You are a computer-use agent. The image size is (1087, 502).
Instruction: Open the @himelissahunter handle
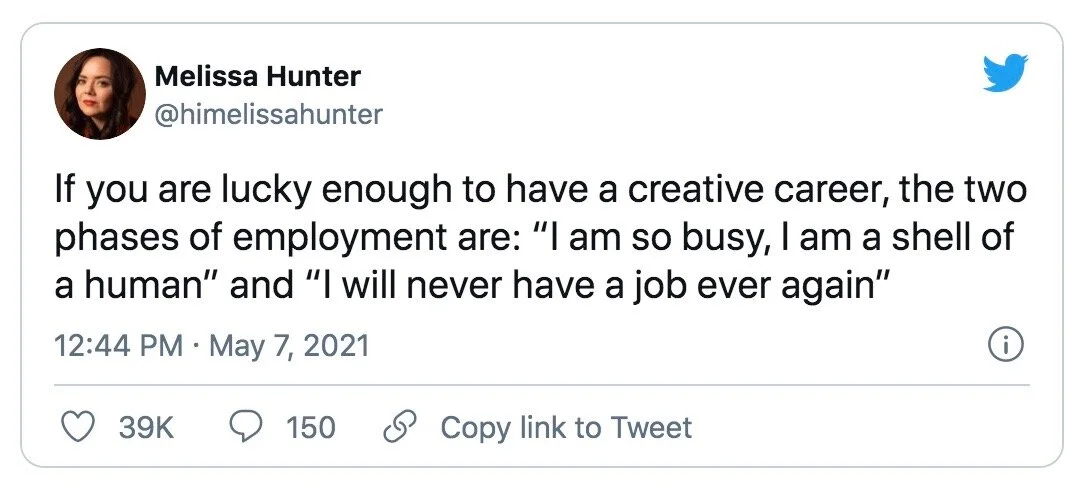[268, 114]
